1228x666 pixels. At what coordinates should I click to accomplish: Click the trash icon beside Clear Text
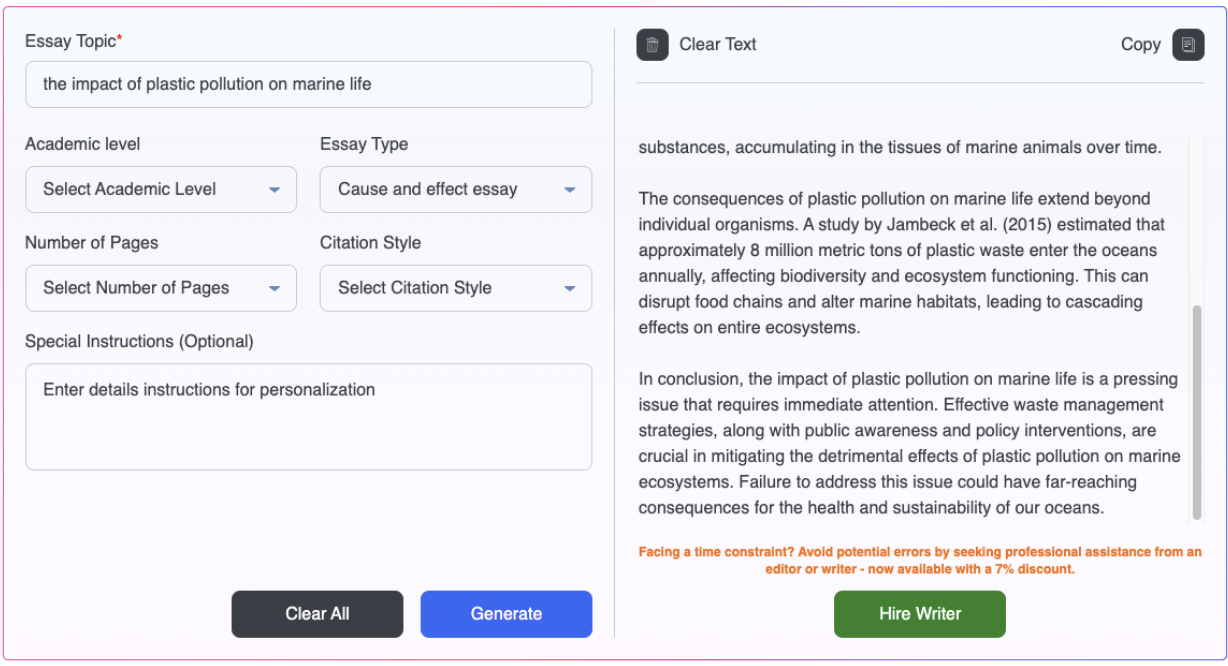[652, 44]
